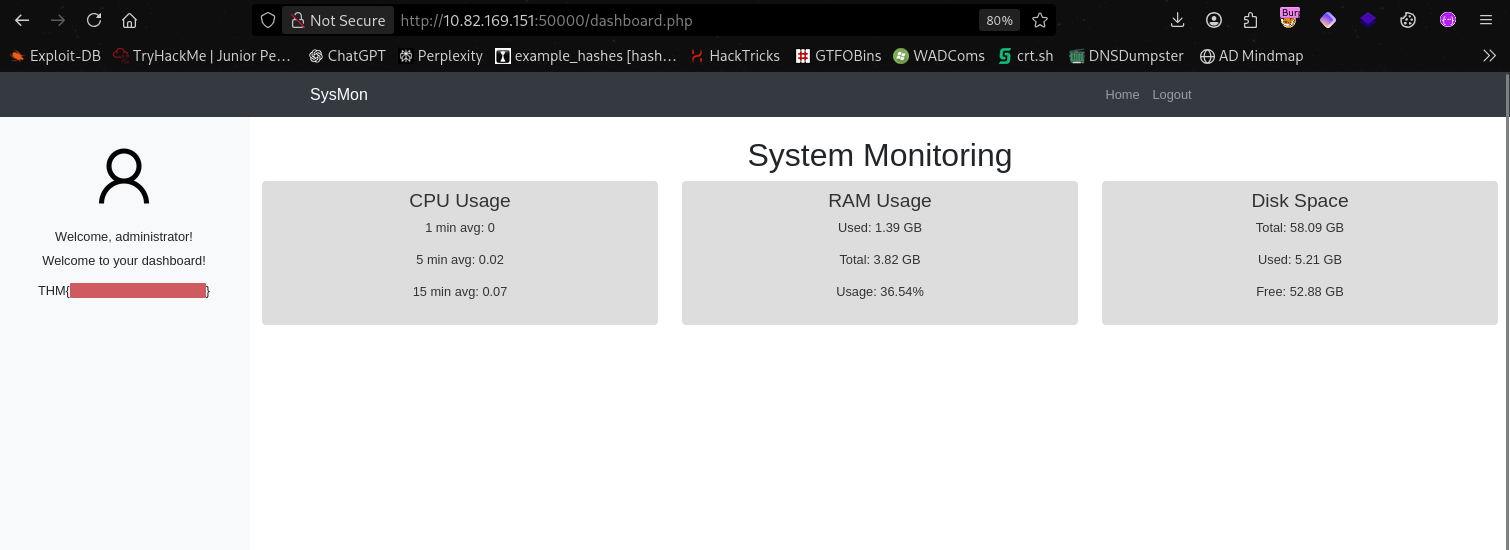The width and height of the screenshot is (1510, 550).
Task: Reset the 80% zoom level indicator
Action: [x=999, y=20]
